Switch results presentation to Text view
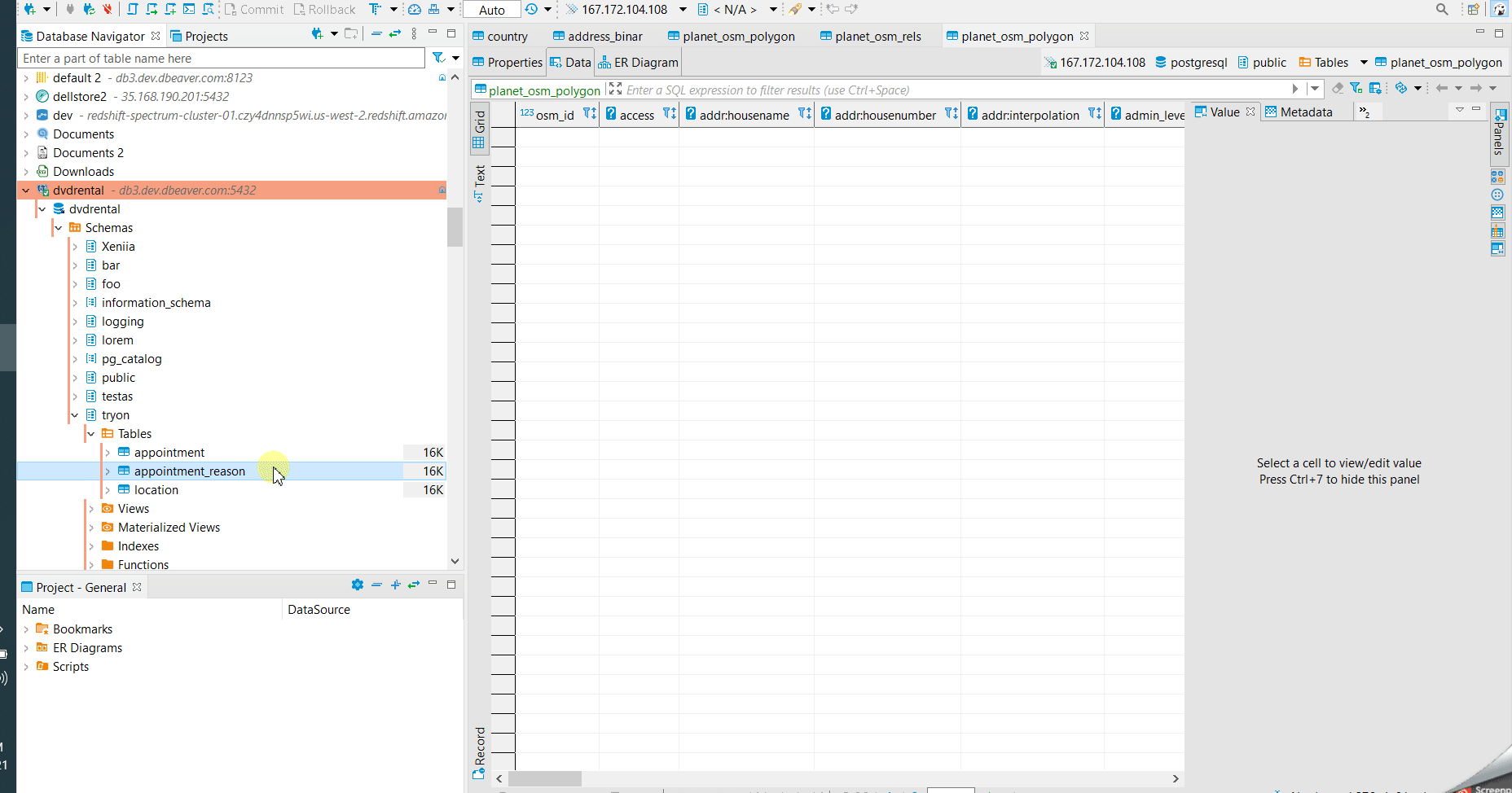 [x=479, y=177]
